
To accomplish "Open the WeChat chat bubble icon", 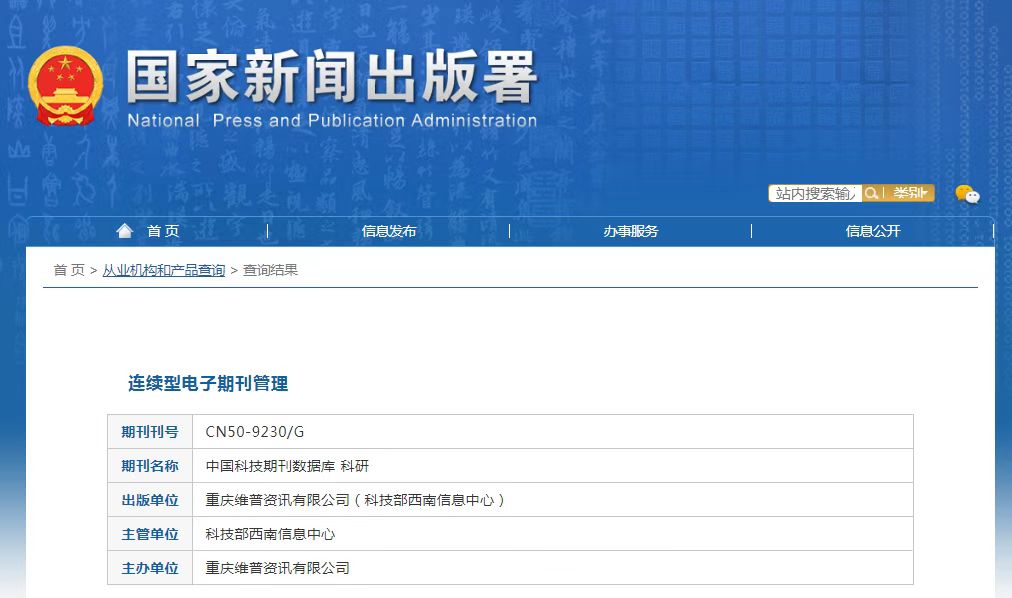I will [967, 194].
